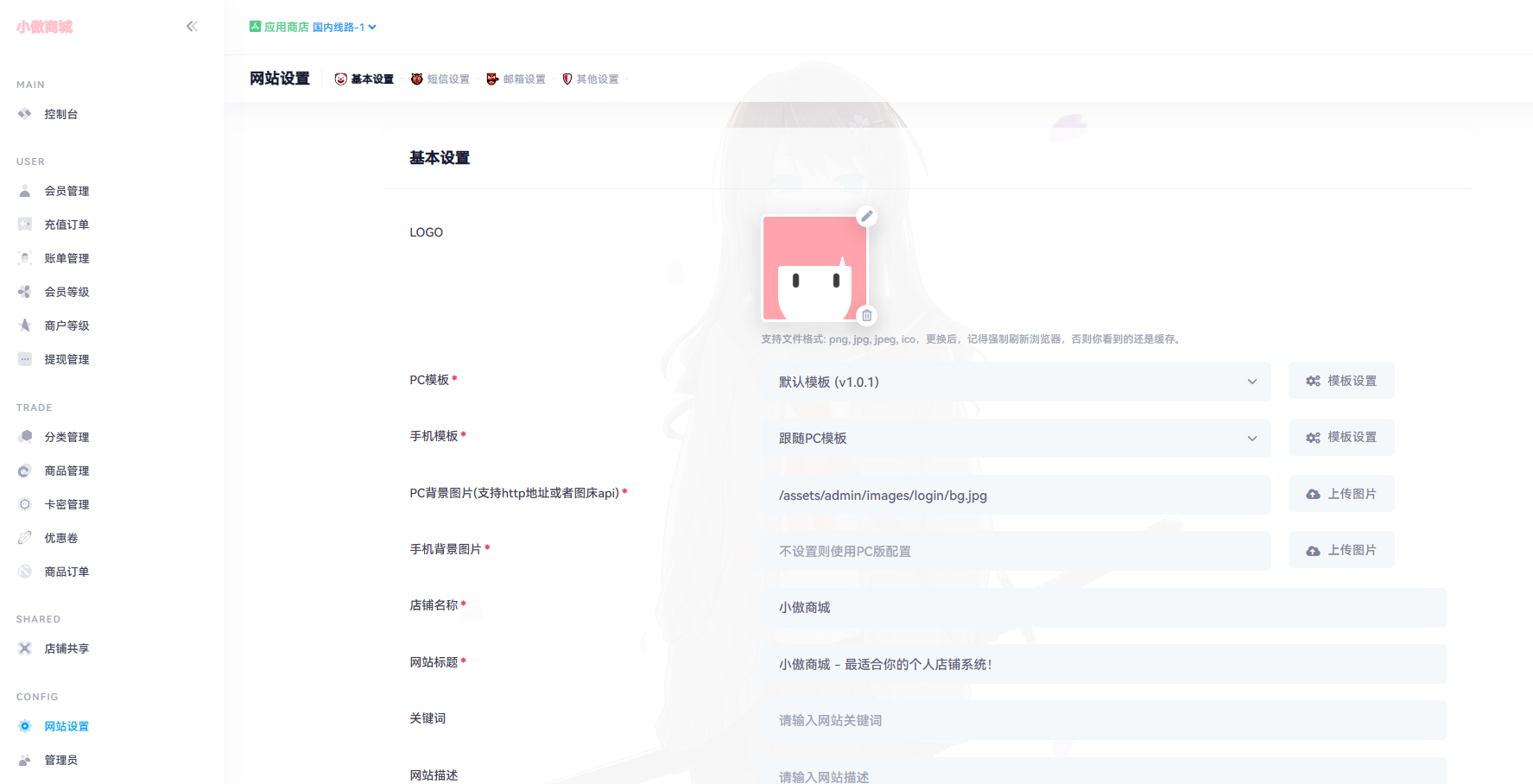
Task: Click the 其他设置 shield icon
Action: pos(567,79)
